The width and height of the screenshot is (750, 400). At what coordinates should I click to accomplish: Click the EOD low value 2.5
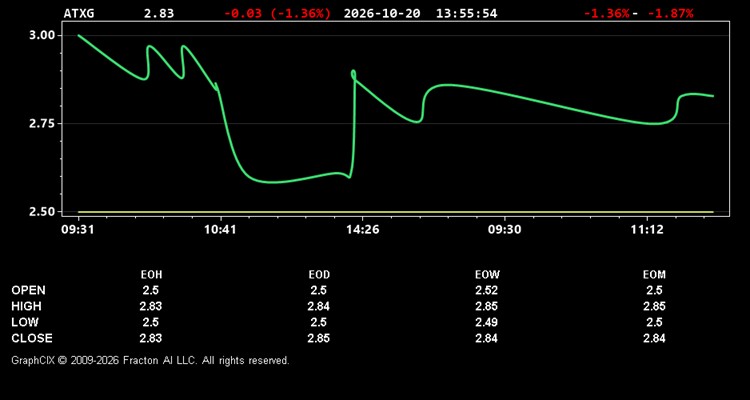click(319, 322)
